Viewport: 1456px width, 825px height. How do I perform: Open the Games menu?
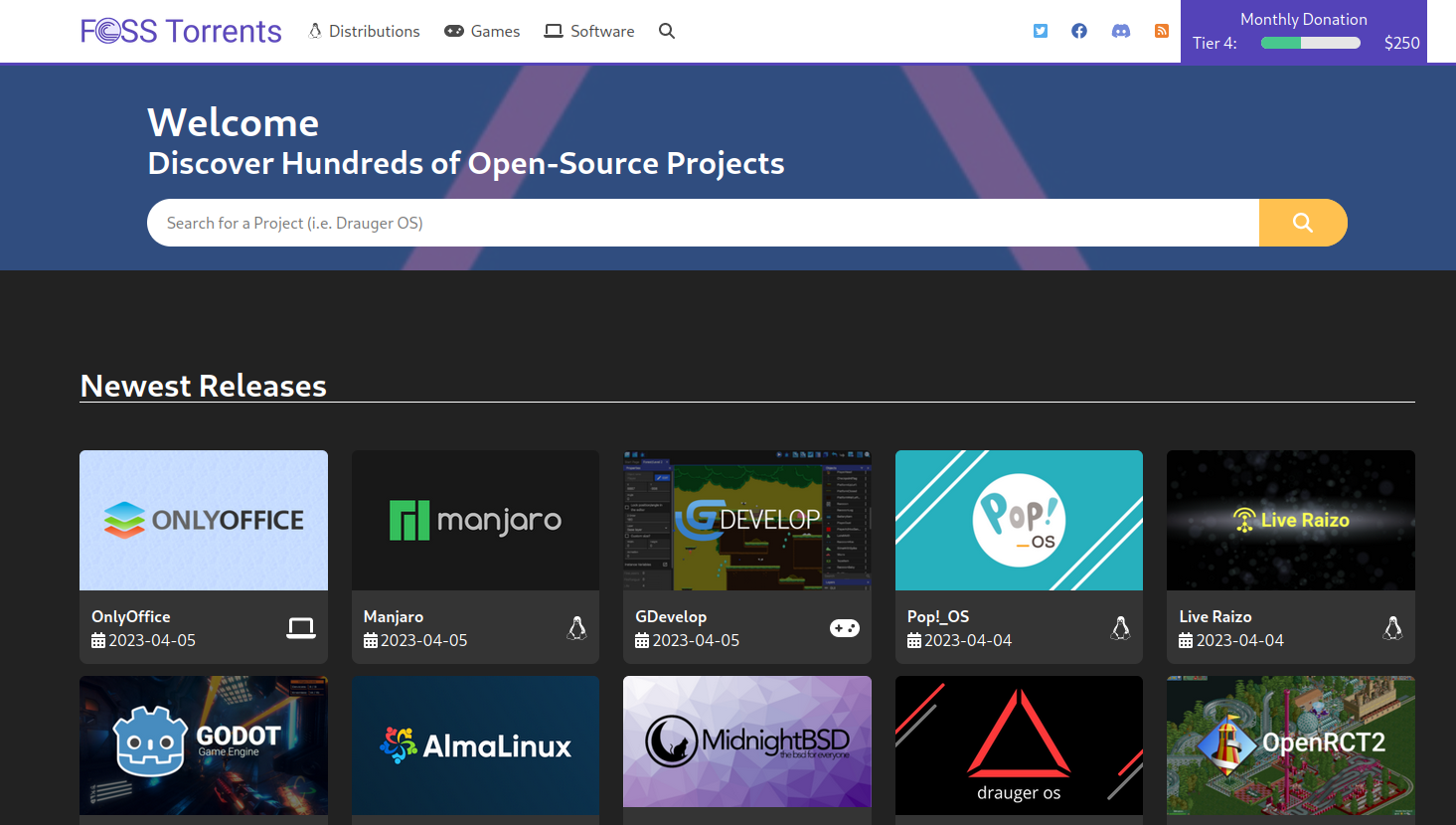[482, 31]
